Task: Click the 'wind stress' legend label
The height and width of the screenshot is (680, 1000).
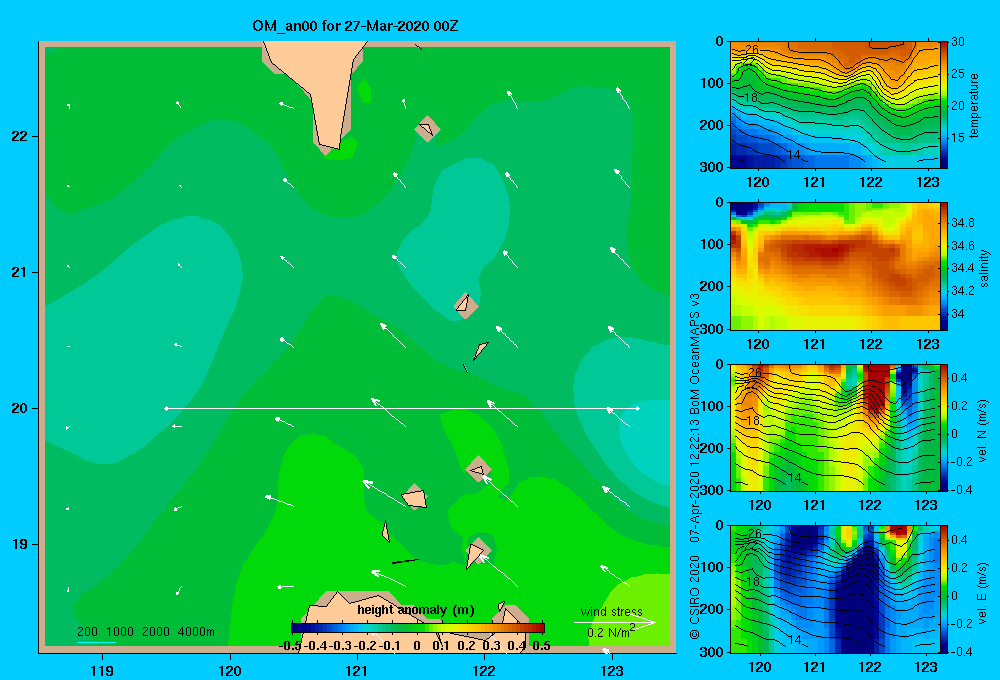Action: 612,611
